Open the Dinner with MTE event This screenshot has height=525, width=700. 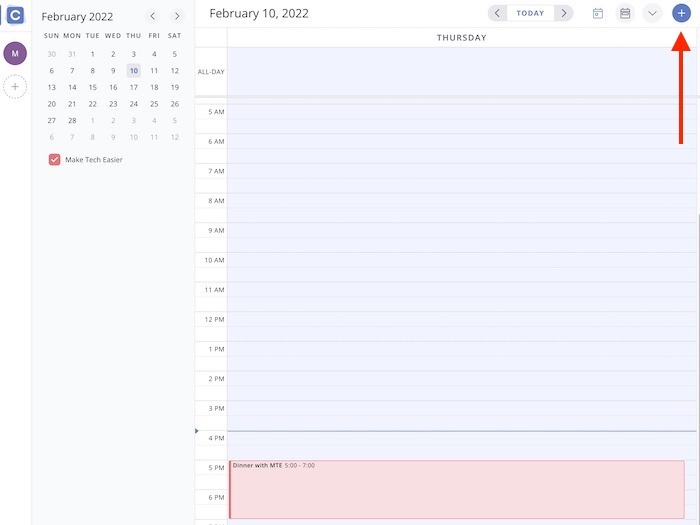[x=457, y=489]
